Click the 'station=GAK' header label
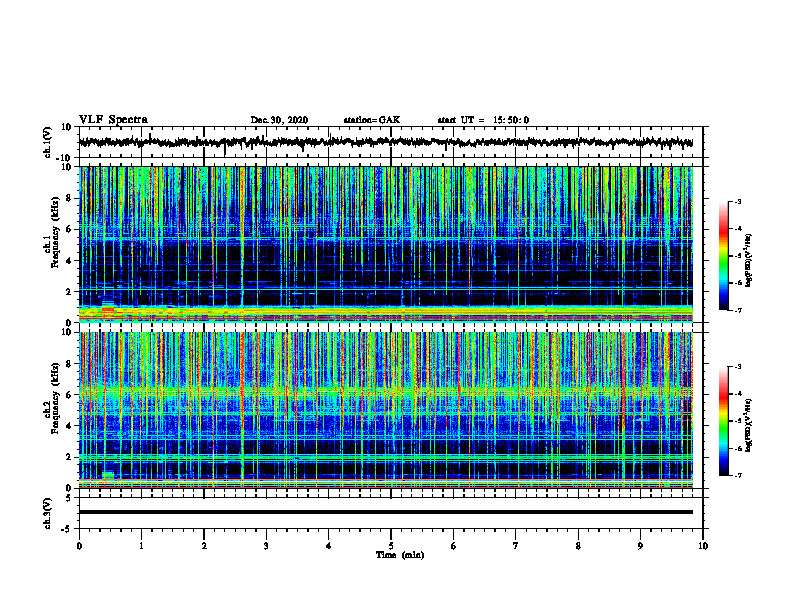The width and height of the screenshot is (792, 612). [x=372, y=120]
